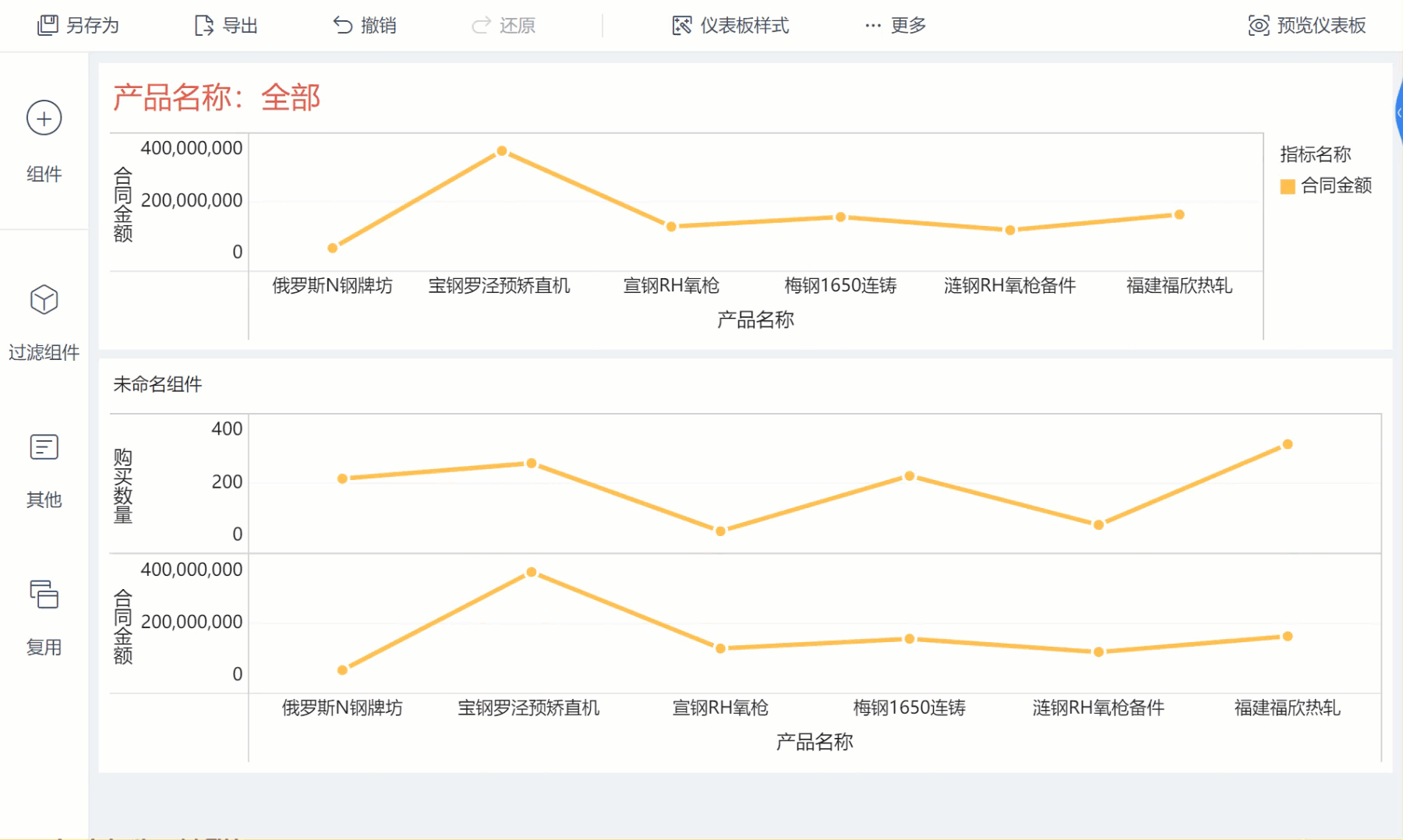Click top chart data point for 宝钢罗泾预矫直机
Image resolution: width=1403 pixels, height=840 pixels.
[502, 151]
